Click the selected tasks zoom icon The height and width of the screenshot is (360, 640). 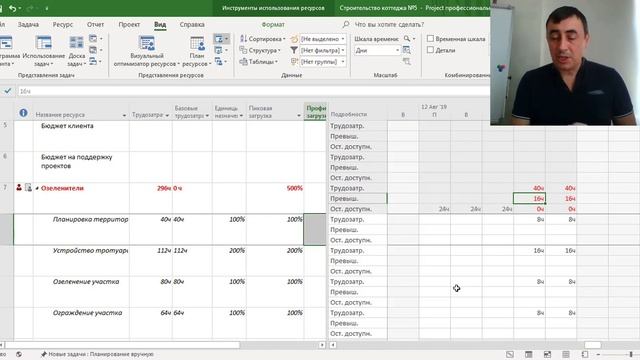[407, 62]
